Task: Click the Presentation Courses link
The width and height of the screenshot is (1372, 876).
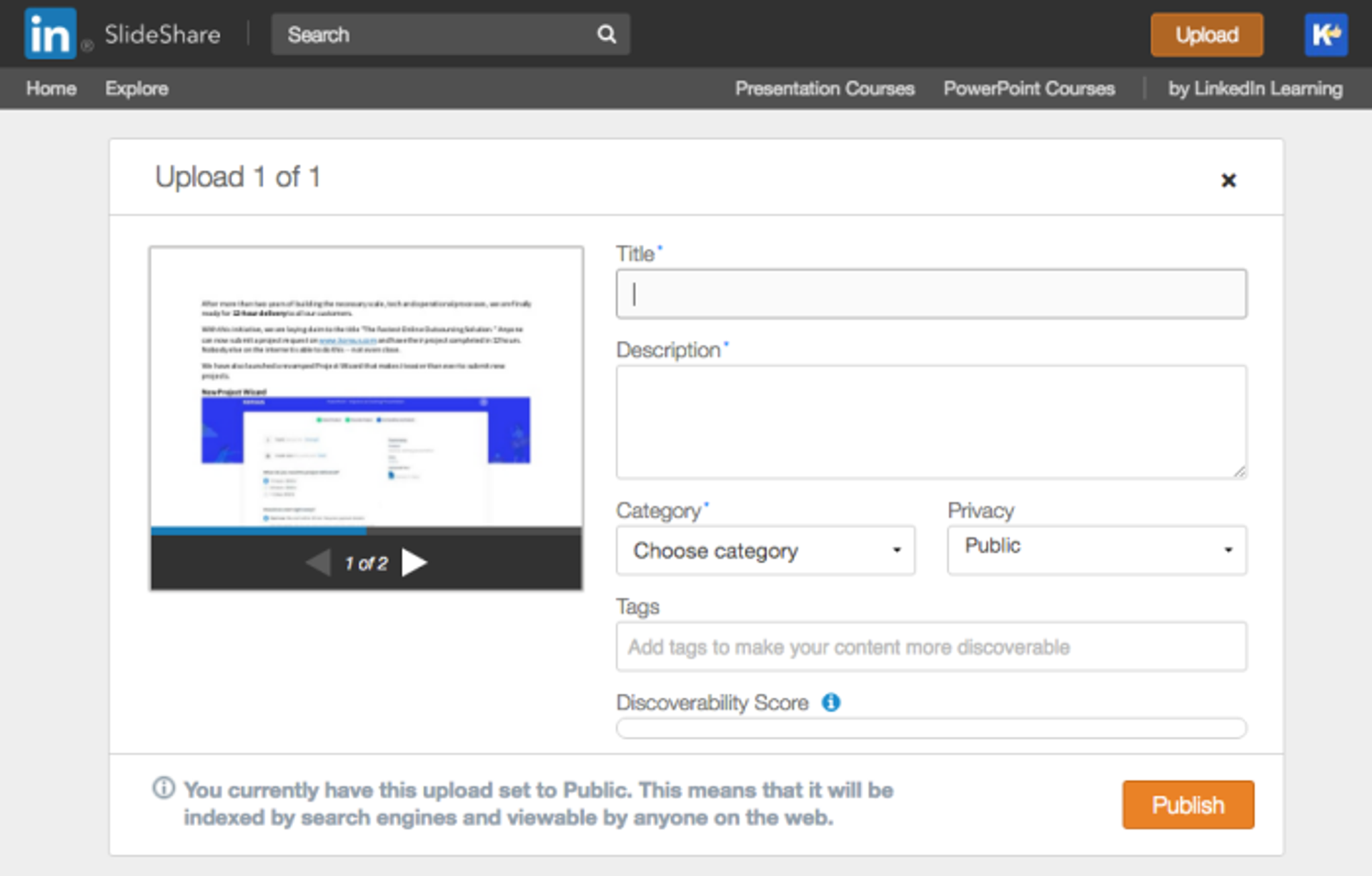Action: coord(825,89)
